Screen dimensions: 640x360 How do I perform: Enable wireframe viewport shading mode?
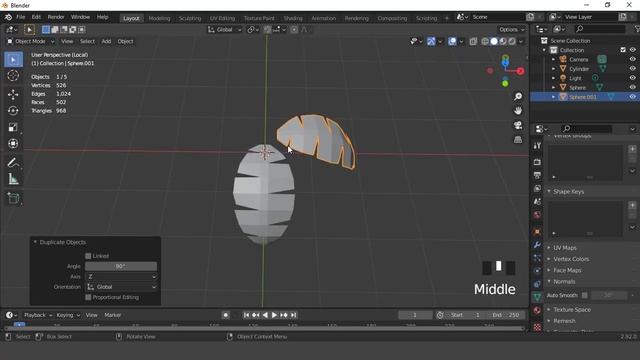485,41
